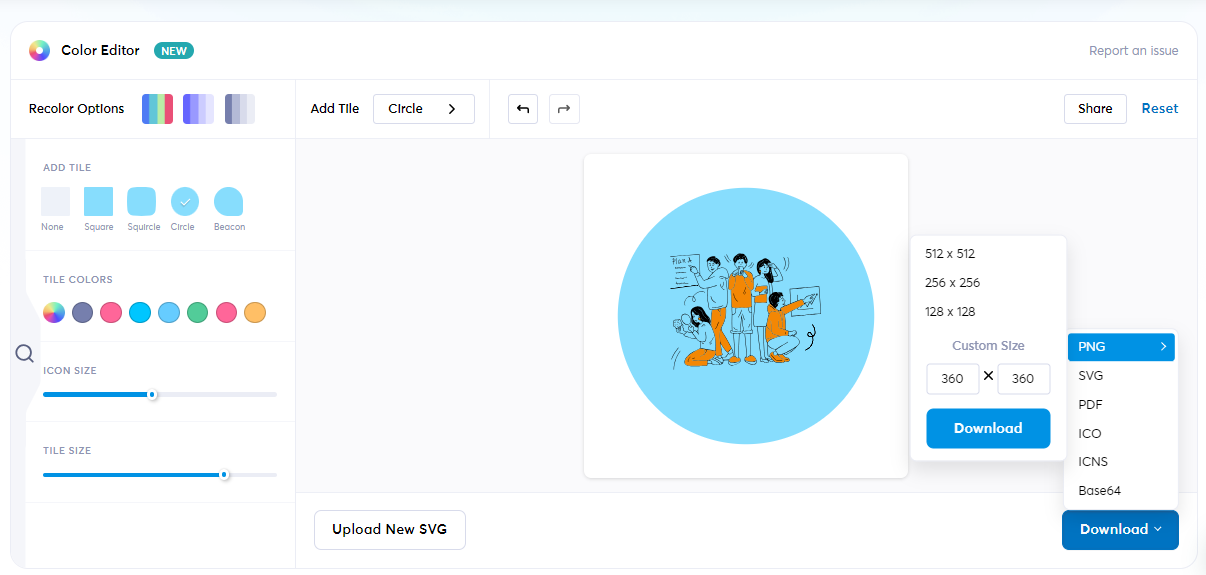
Task: Select the 512 x 512 size
Action: [950, 254]
